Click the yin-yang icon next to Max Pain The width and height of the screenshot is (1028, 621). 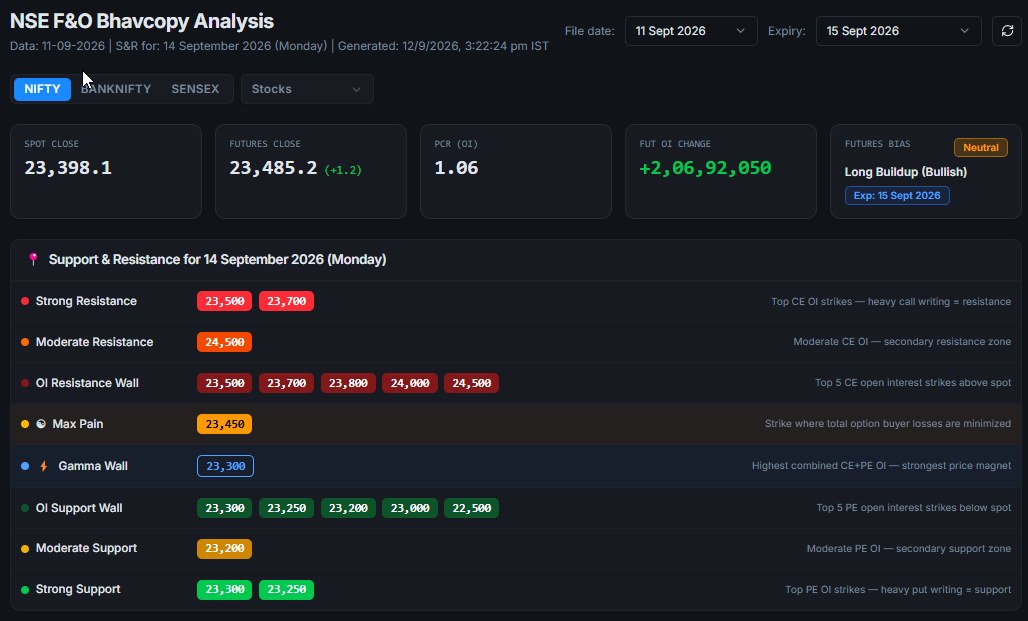click(x=41, y=424)
